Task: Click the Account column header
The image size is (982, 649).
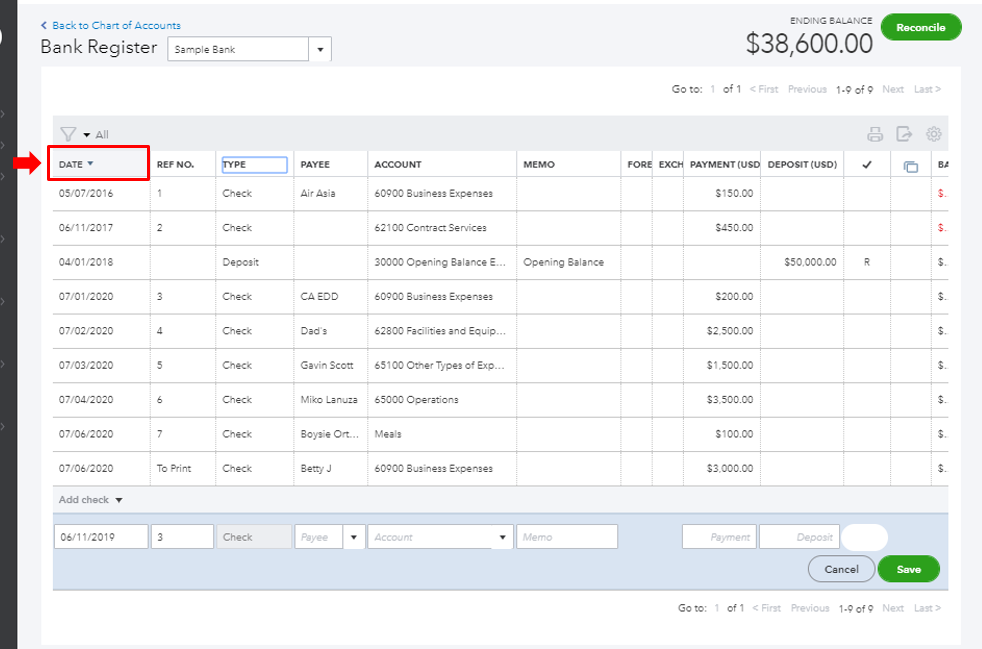Action: point(397,164)
